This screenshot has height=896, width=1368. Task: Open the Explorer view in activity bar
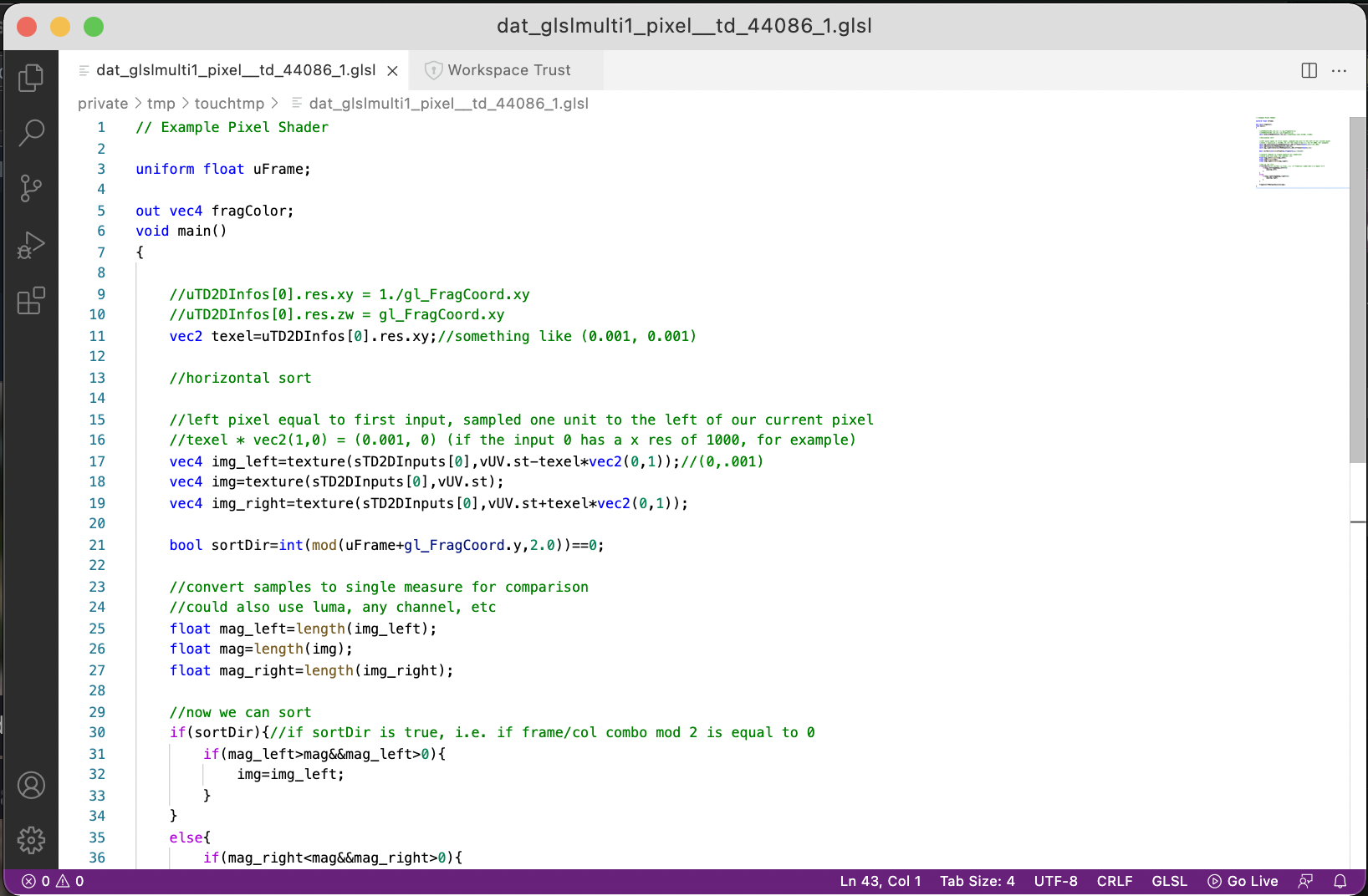tap(31, 78)
